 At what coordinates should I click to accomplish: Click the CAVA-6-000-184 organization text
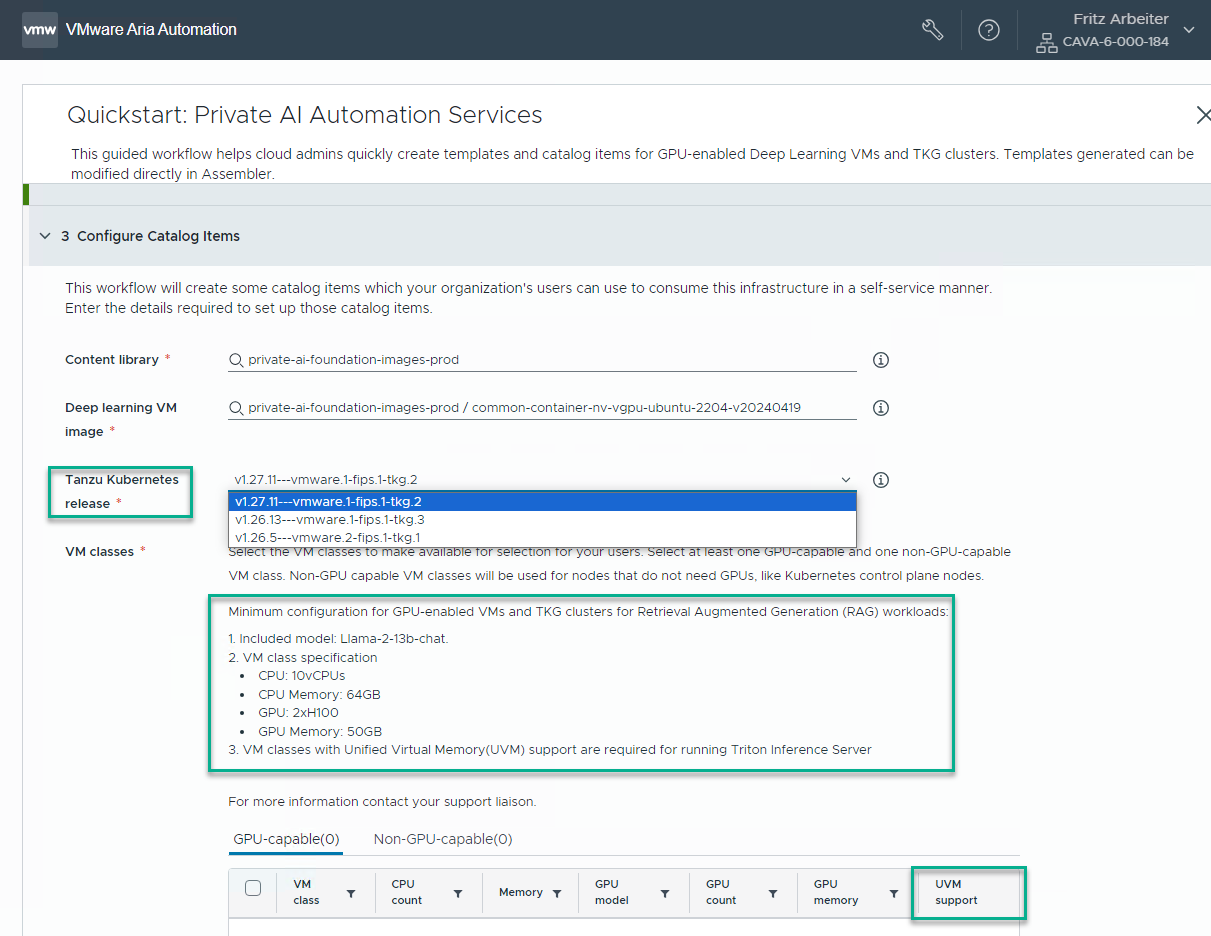point(1116,42)
